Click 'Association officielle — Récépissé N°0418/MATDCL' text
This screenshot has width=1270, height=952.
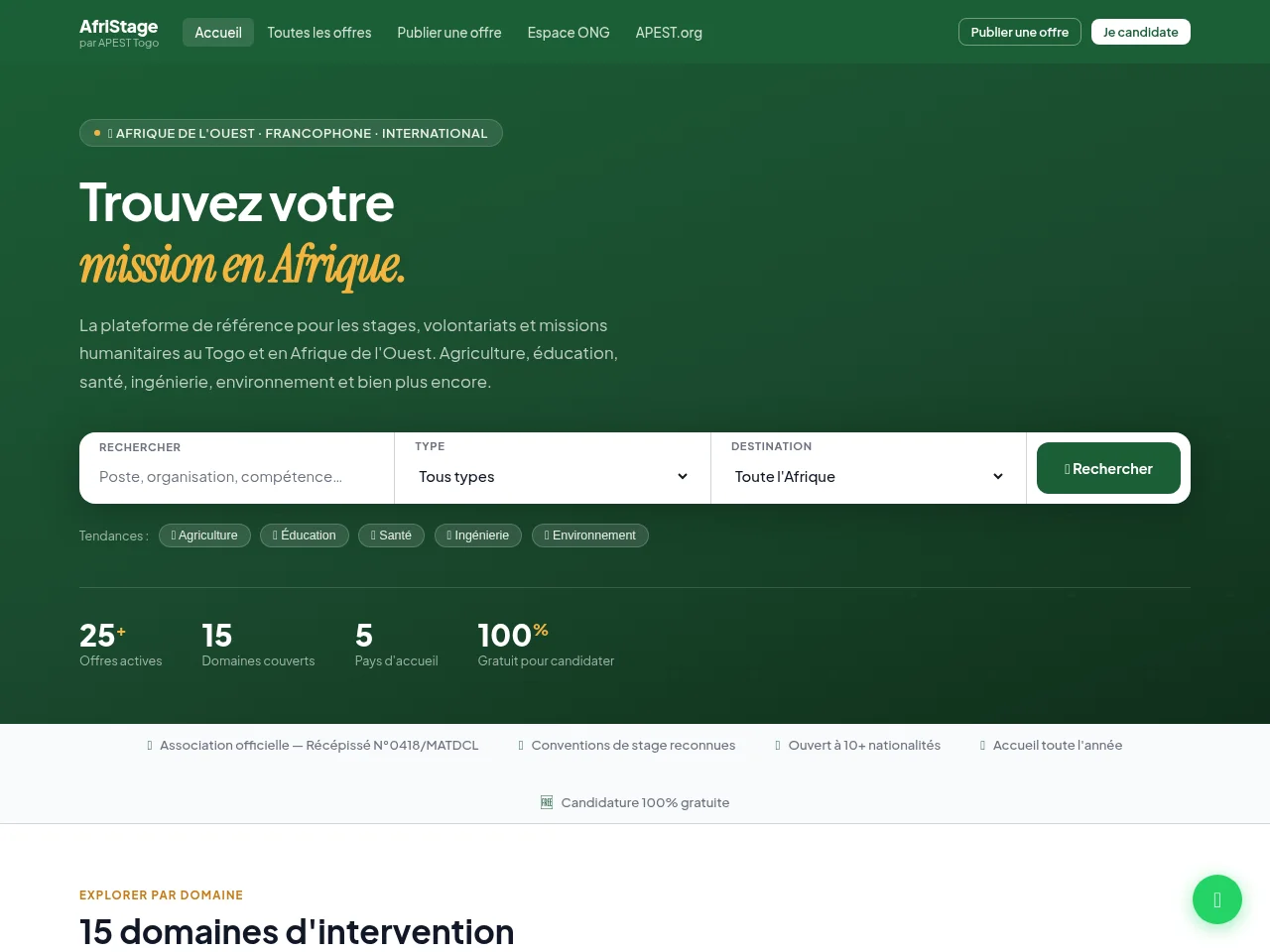(319, 745)
